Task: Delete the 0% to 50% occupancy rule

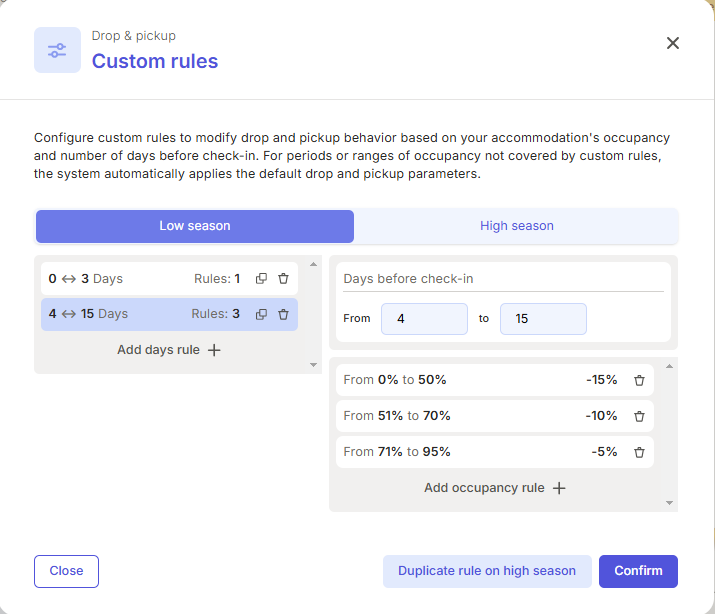Action: pyautogui.click(x=639, y=380)
